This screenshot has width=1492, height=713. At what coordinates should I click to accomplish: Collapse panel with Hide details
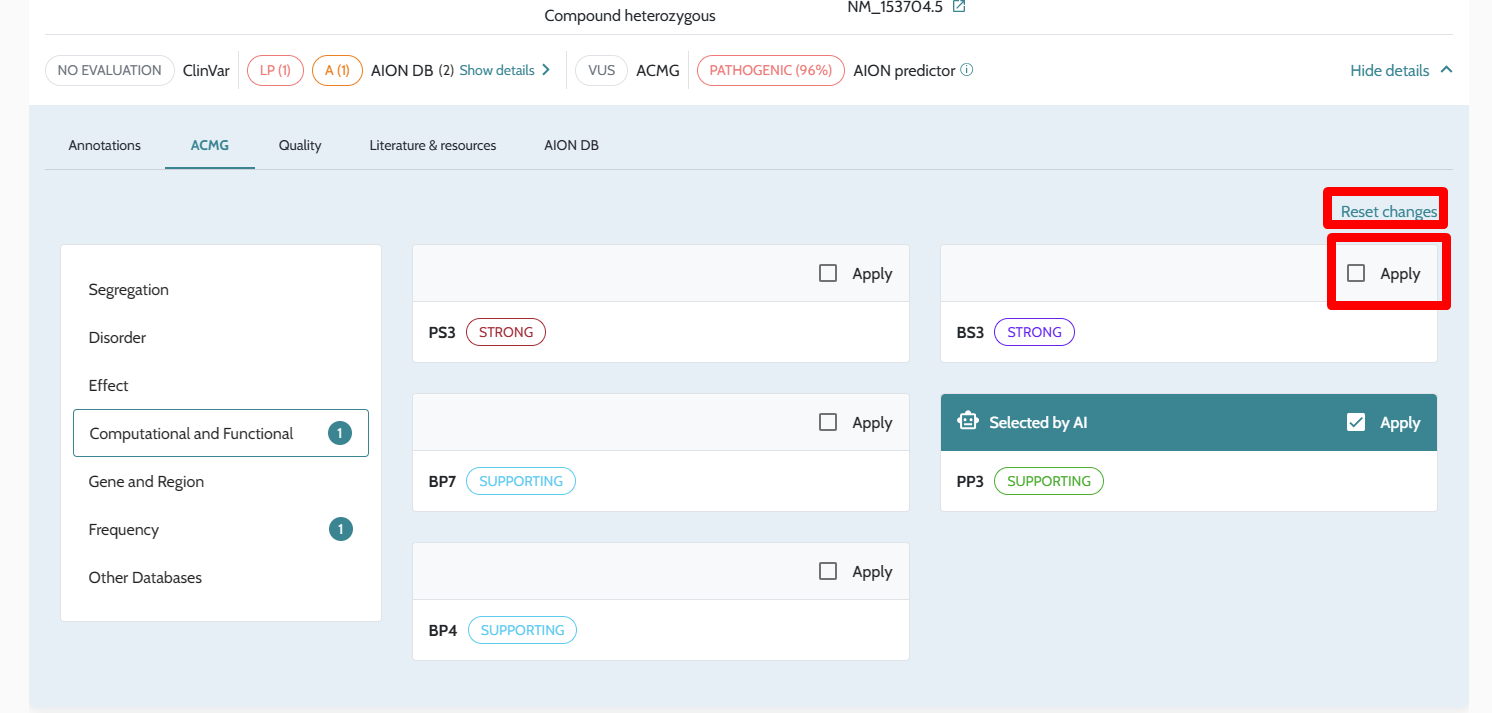click(1400, 70)
